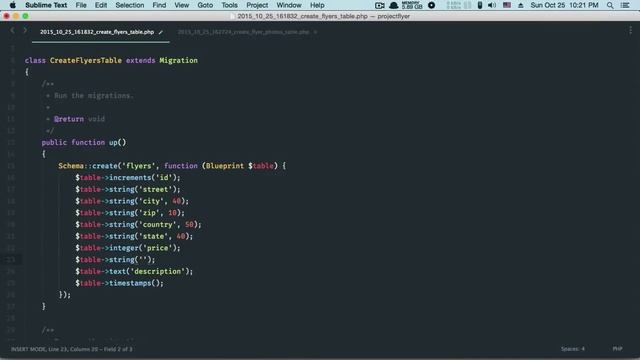The width and height of the screenshot is (640, 360).
Task: Click the unsaved indicator on create_flyers_table tab
Action: click(161, 32)
